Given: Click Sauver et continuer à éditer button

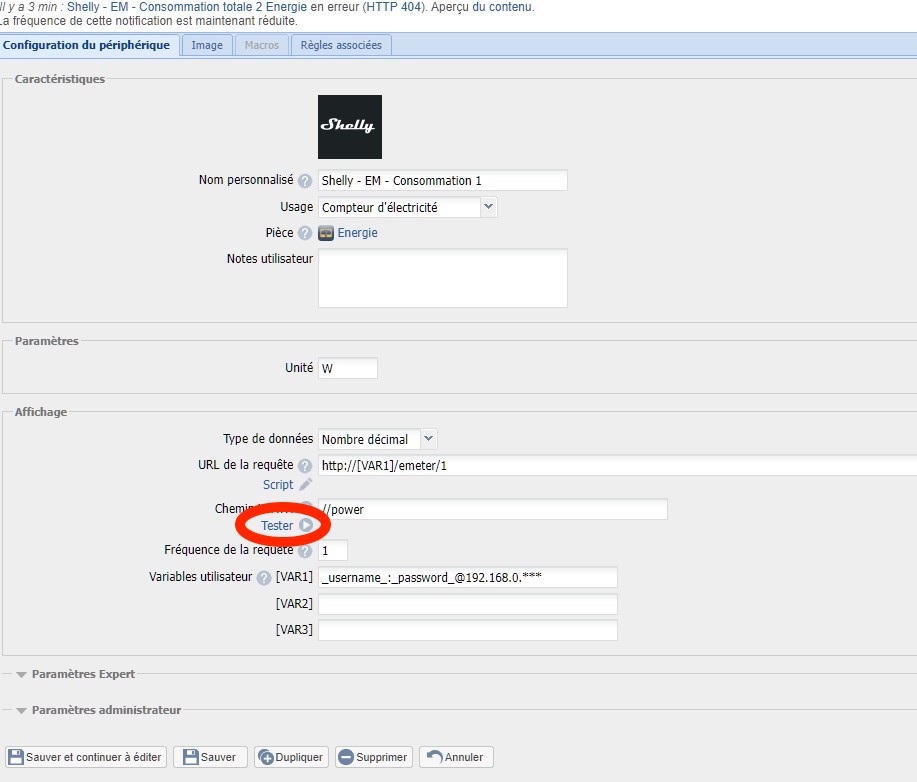Looking at the screenshot, I should point(85,757).
